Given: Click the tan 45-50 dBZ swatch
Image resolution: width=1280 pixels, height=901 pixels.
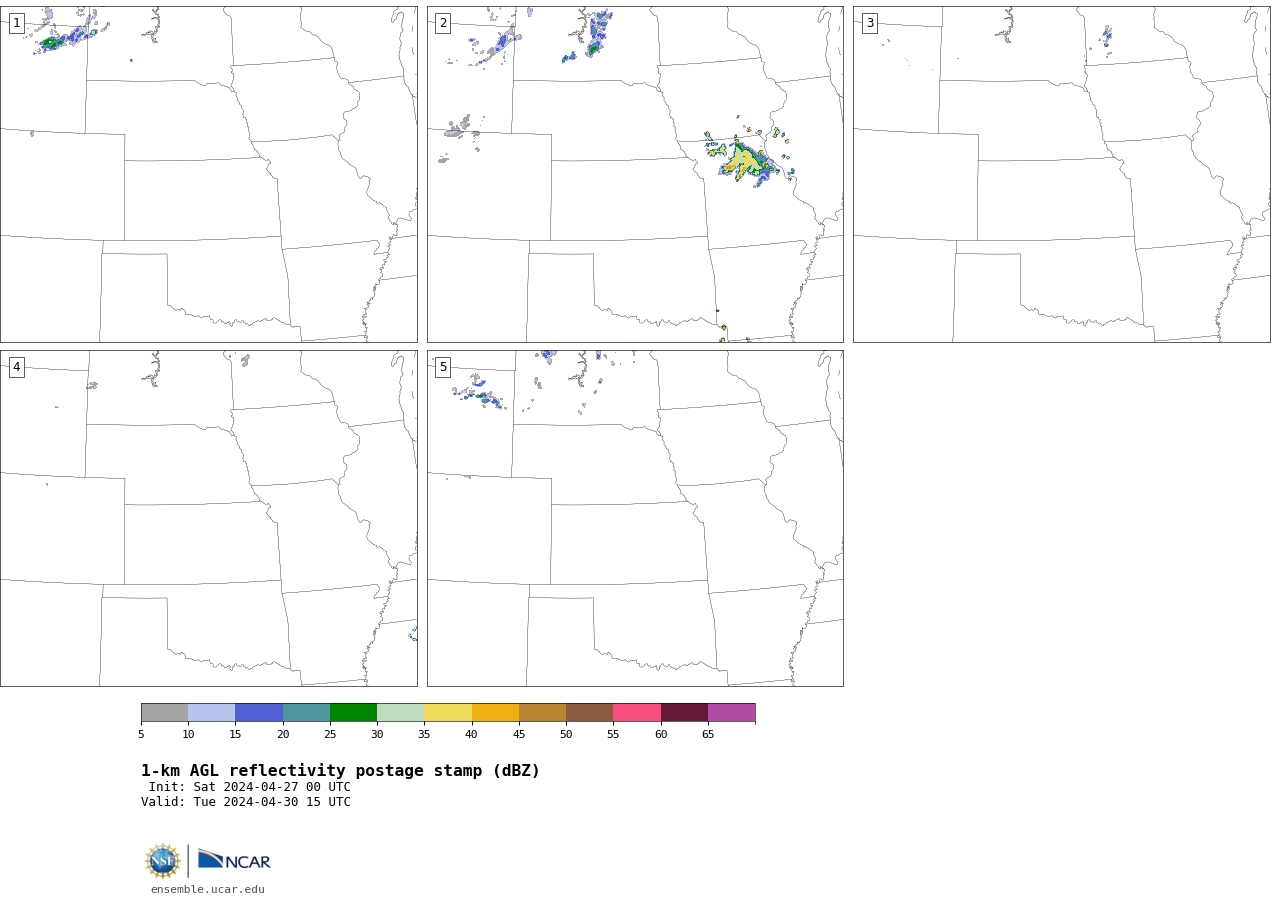Looking at the screenshot, I should click(542, 713).
